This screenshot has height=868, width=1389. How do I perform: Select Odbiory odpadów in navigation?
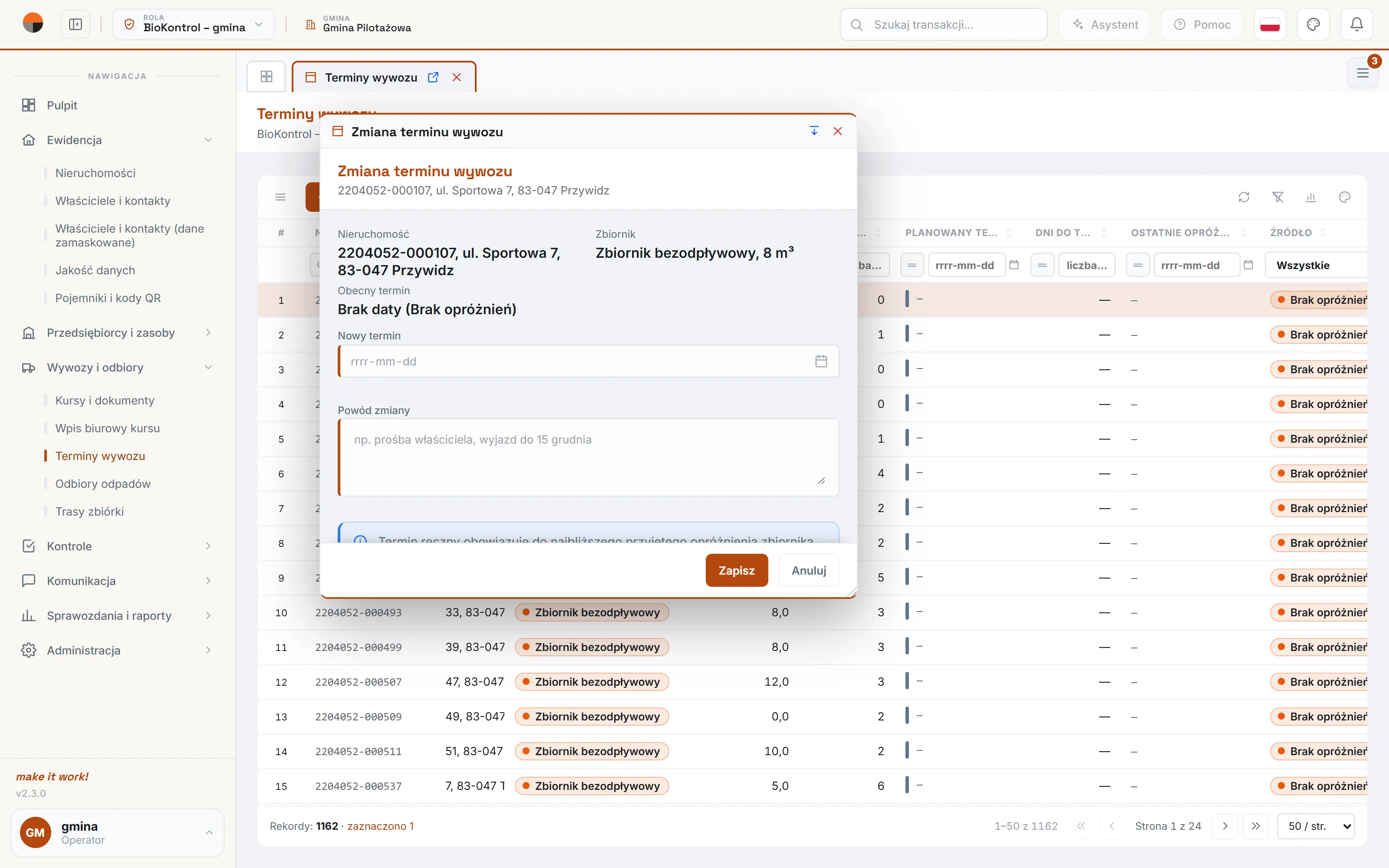(x=103, y=484)
